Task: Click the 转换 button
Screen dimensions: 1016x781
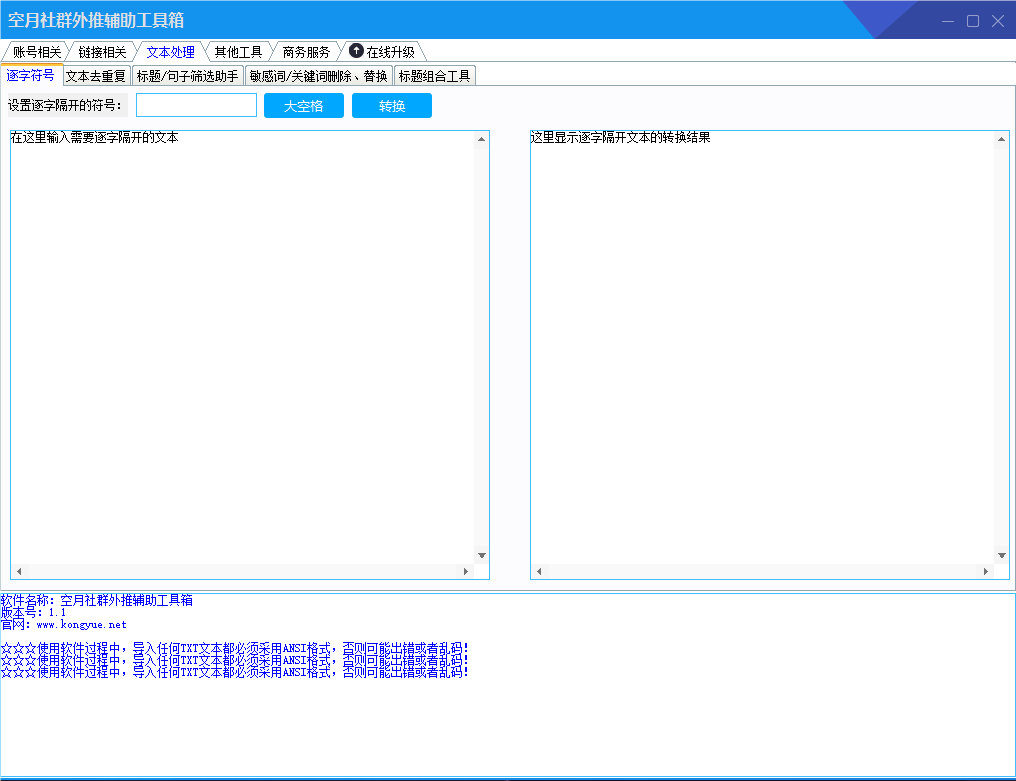Action: pyautogui.click(x=392, y=106)
